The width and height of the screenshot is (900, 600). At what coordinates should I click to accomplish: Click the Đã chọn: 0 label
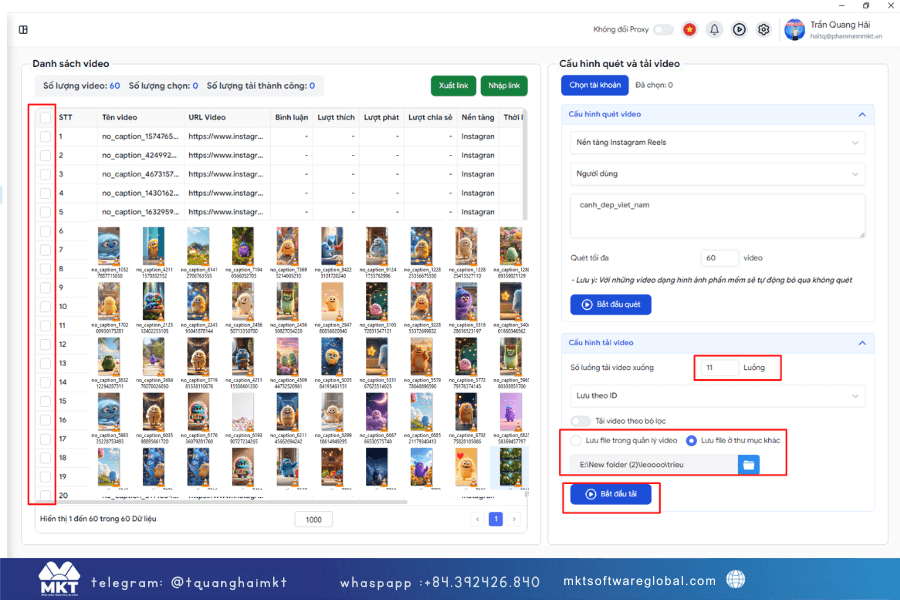click(x=654, y=85)
